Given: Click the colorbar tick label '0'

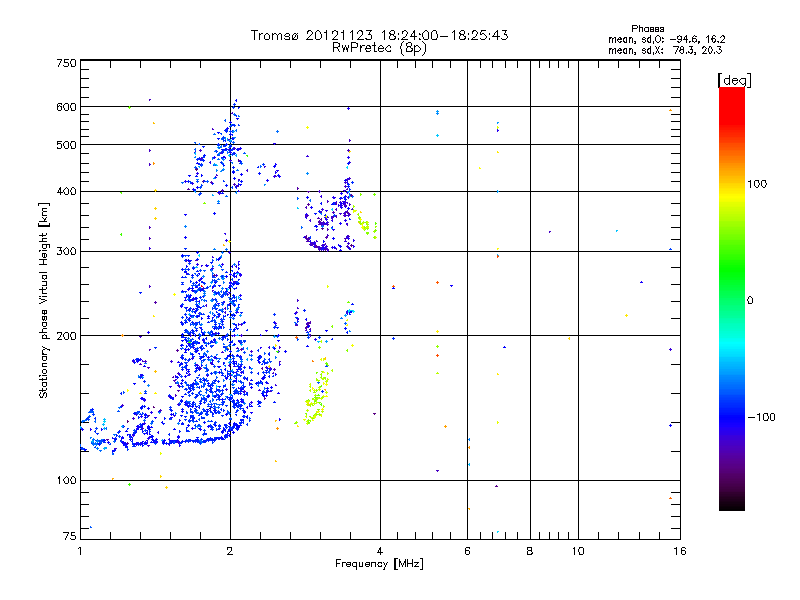Looking at the screenshot, I should click(x=750, y=301).
